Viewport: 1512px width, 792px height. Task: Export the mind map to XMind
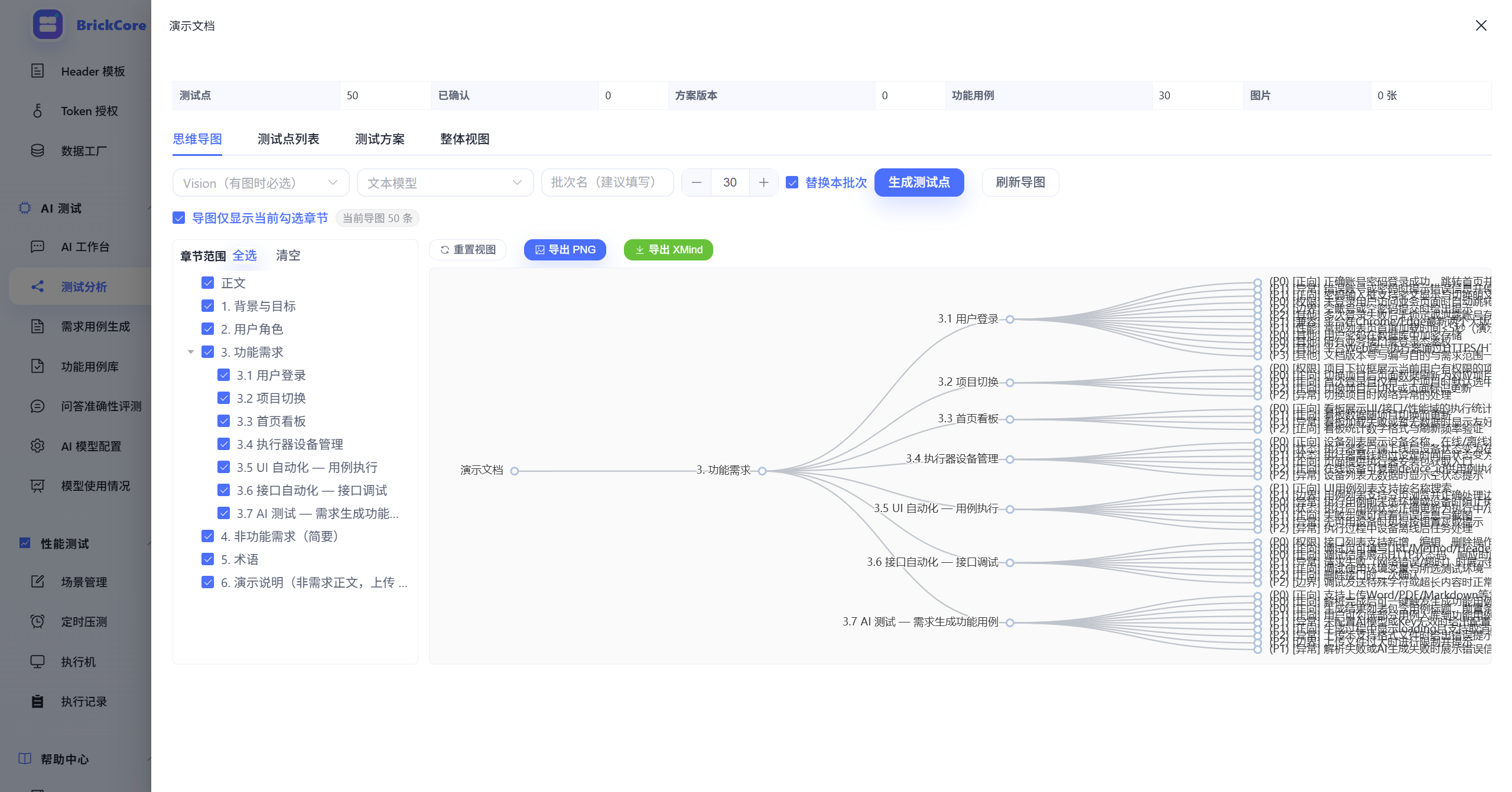(668, 250)
